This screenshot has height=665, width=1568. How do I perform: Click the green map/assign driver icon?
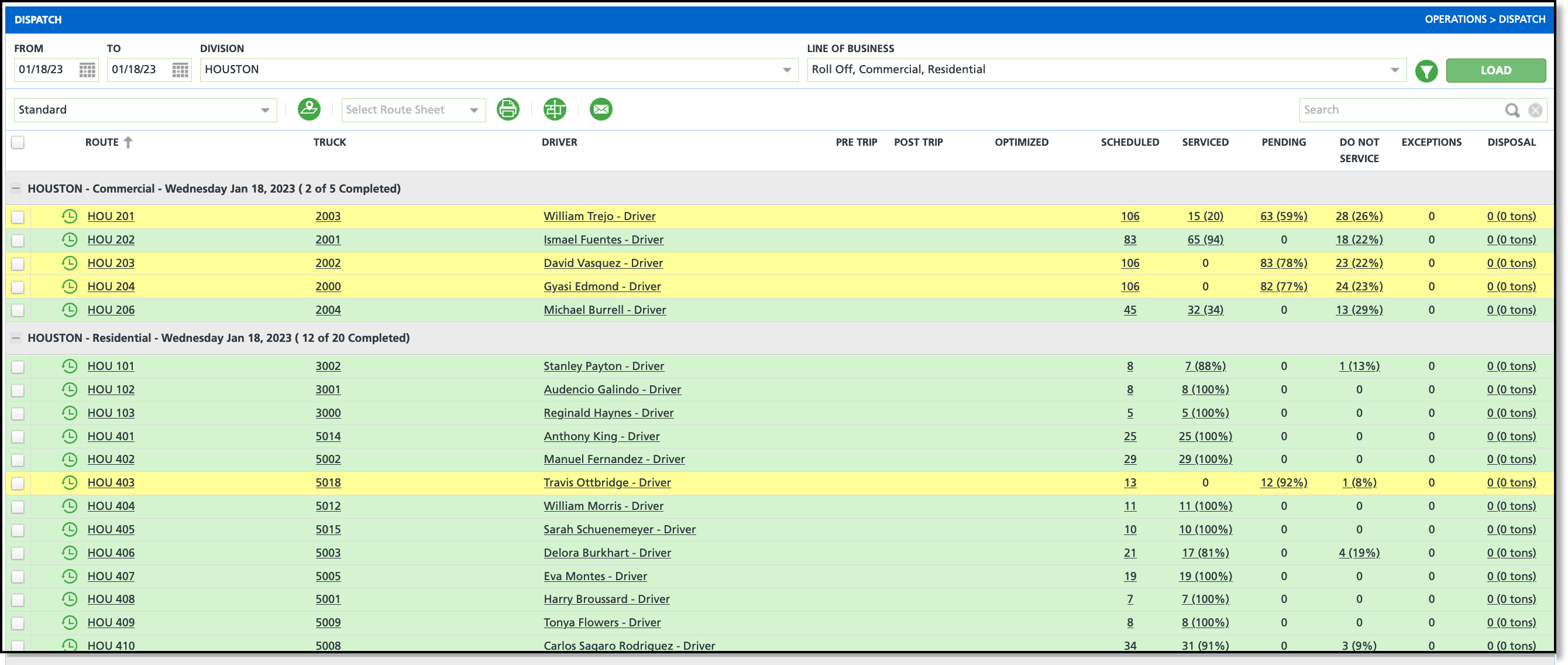tap(308, 109)
